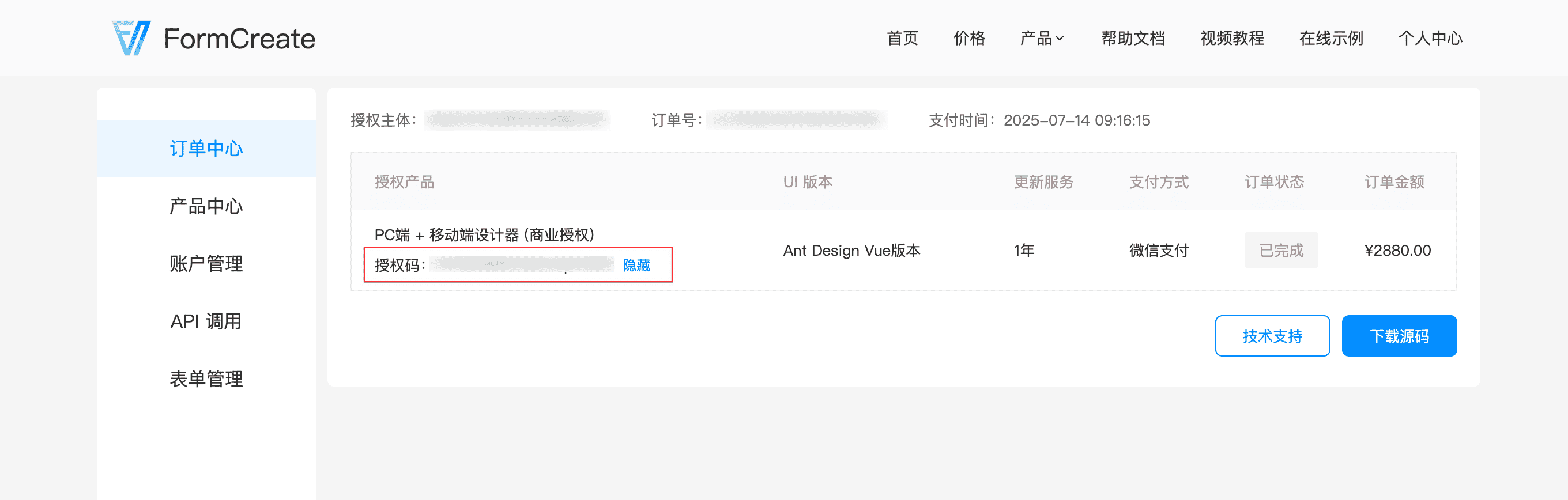This screenshot has height=500, width=1568.
Task: Click the 更新服务 column header
Action: click(x=1043, y=182)
